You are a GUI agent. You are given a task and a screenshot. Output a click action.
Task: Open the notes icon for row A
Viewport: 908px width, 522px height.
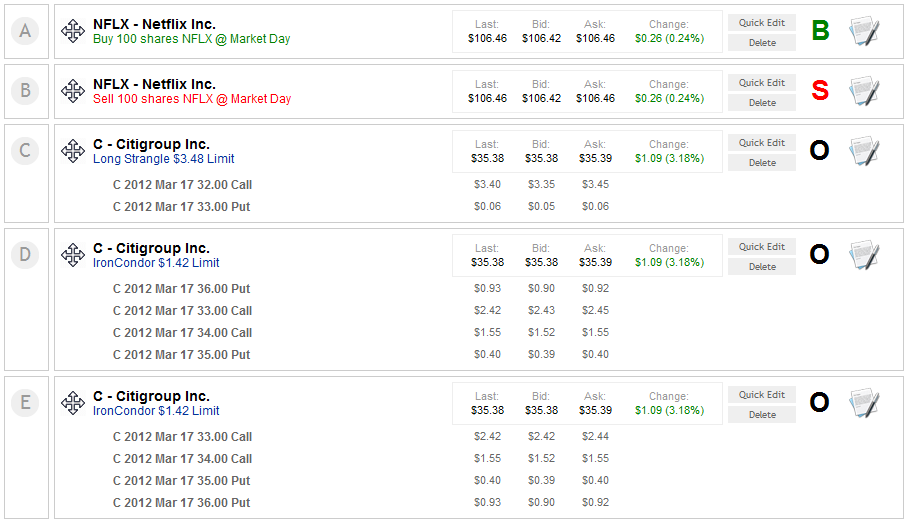click(x=864, y=31)
